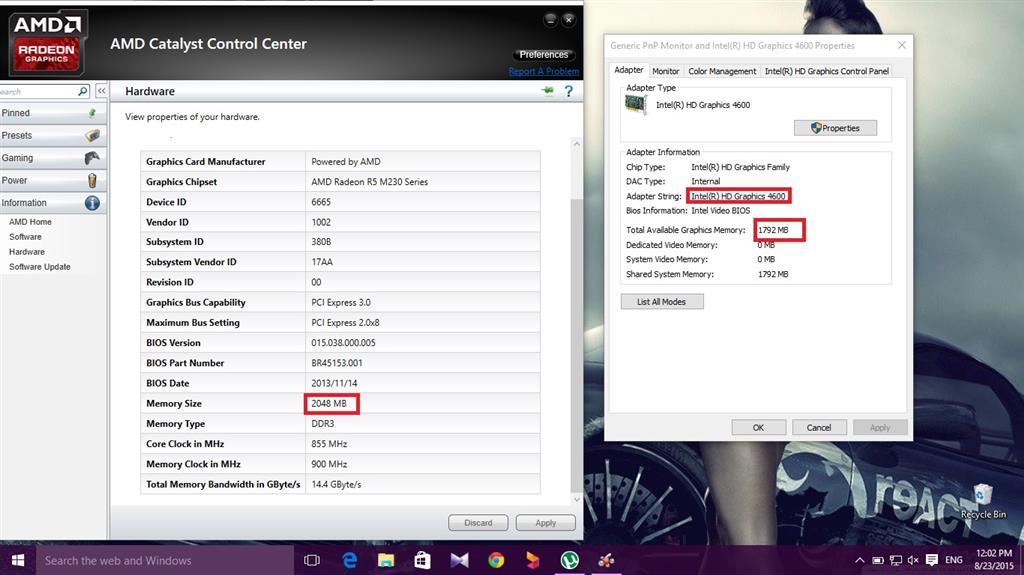Open Intel HD Graphics Control Panel tab
1024x575 pixels.
[x=827, y=71]
